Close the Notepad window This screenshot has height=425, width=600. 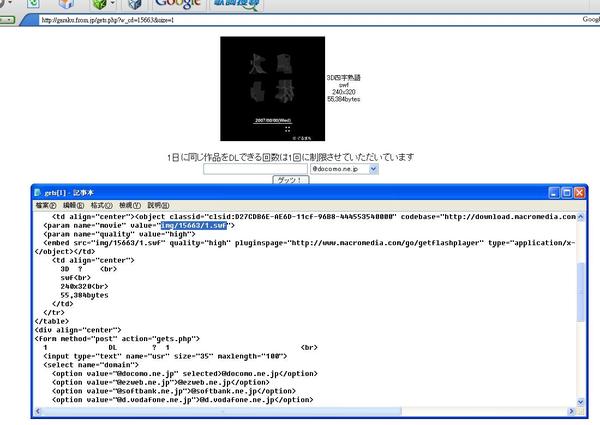pos(579,192)
